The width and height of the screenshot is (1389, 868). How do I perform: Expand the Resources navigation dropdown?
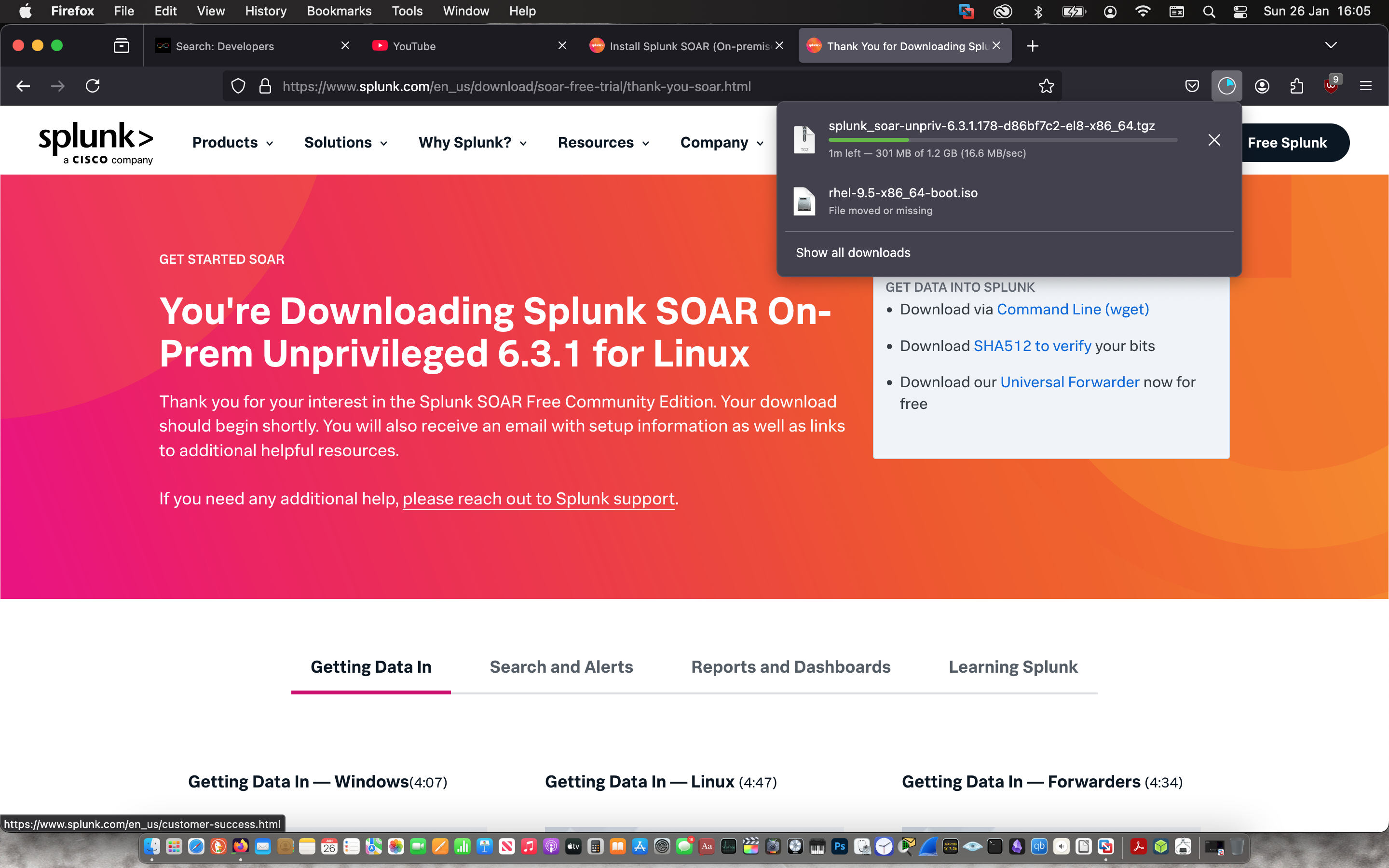pyautogui.click(x=603, y=142)
